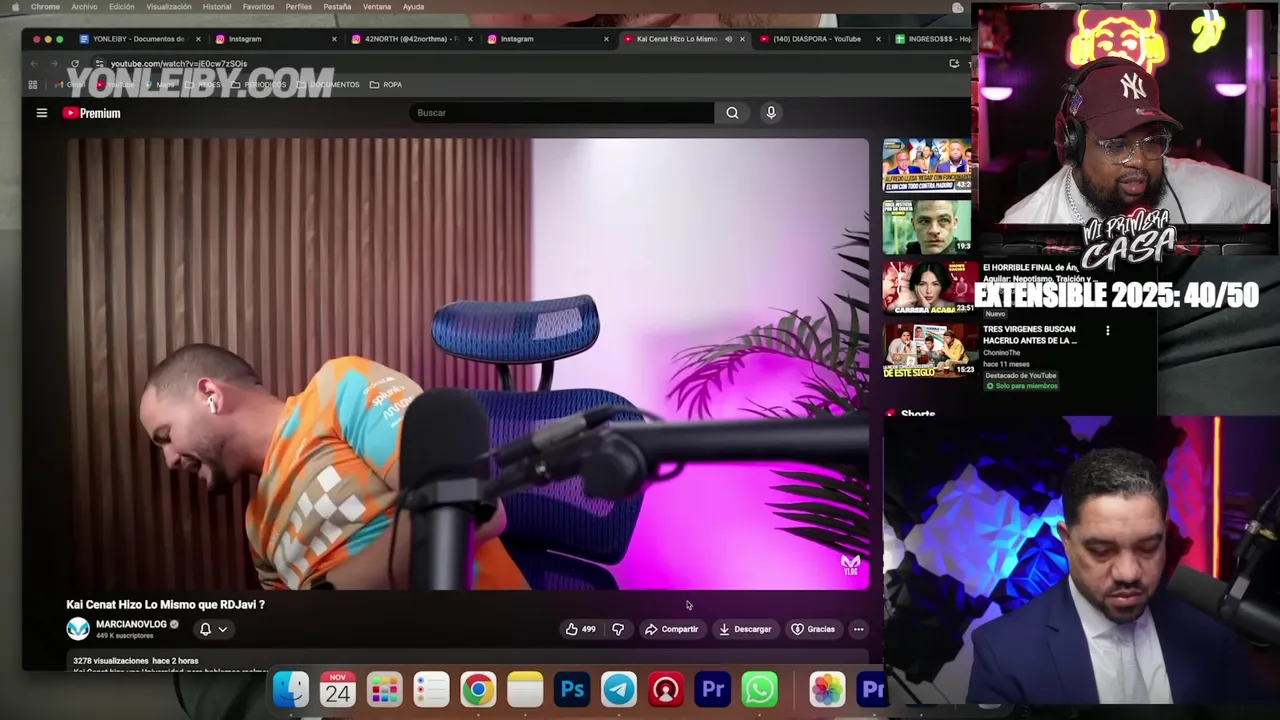The width and height of the screenshot is (1280, 720).
Task: Start voice search with microphone icon
Action: pyautogui.click(x=771, y=113)
